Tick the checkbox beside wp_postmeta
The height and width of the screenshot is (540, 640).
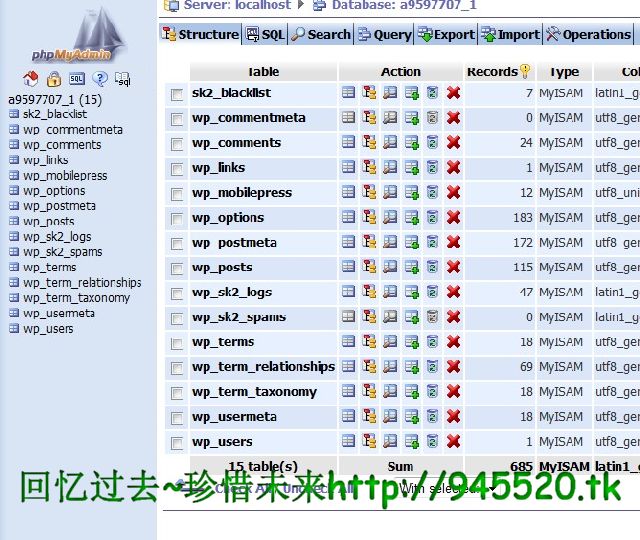tap(177, 244)
